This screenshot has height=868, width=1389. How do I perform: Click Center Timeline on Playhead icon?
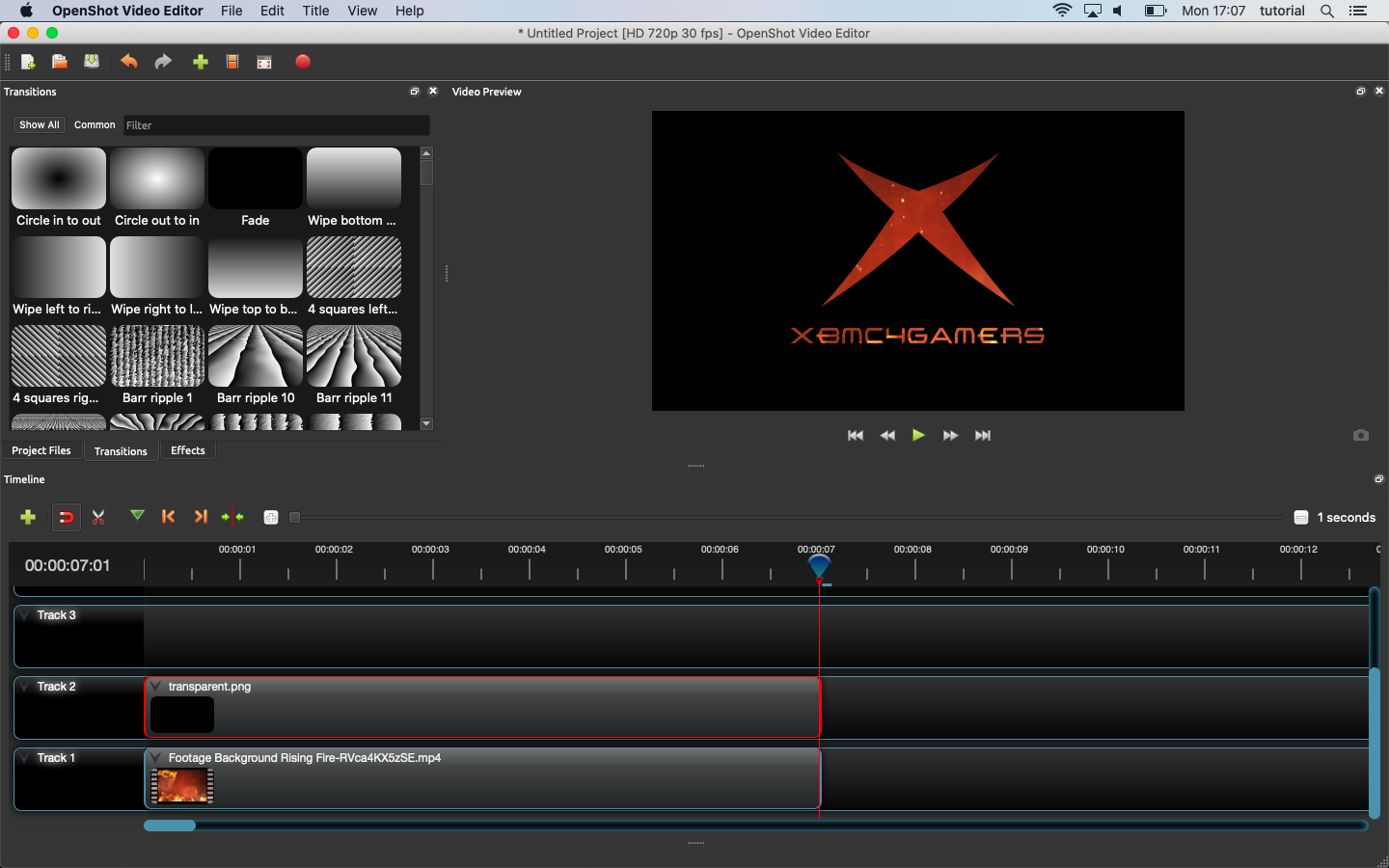coord(232,517)
